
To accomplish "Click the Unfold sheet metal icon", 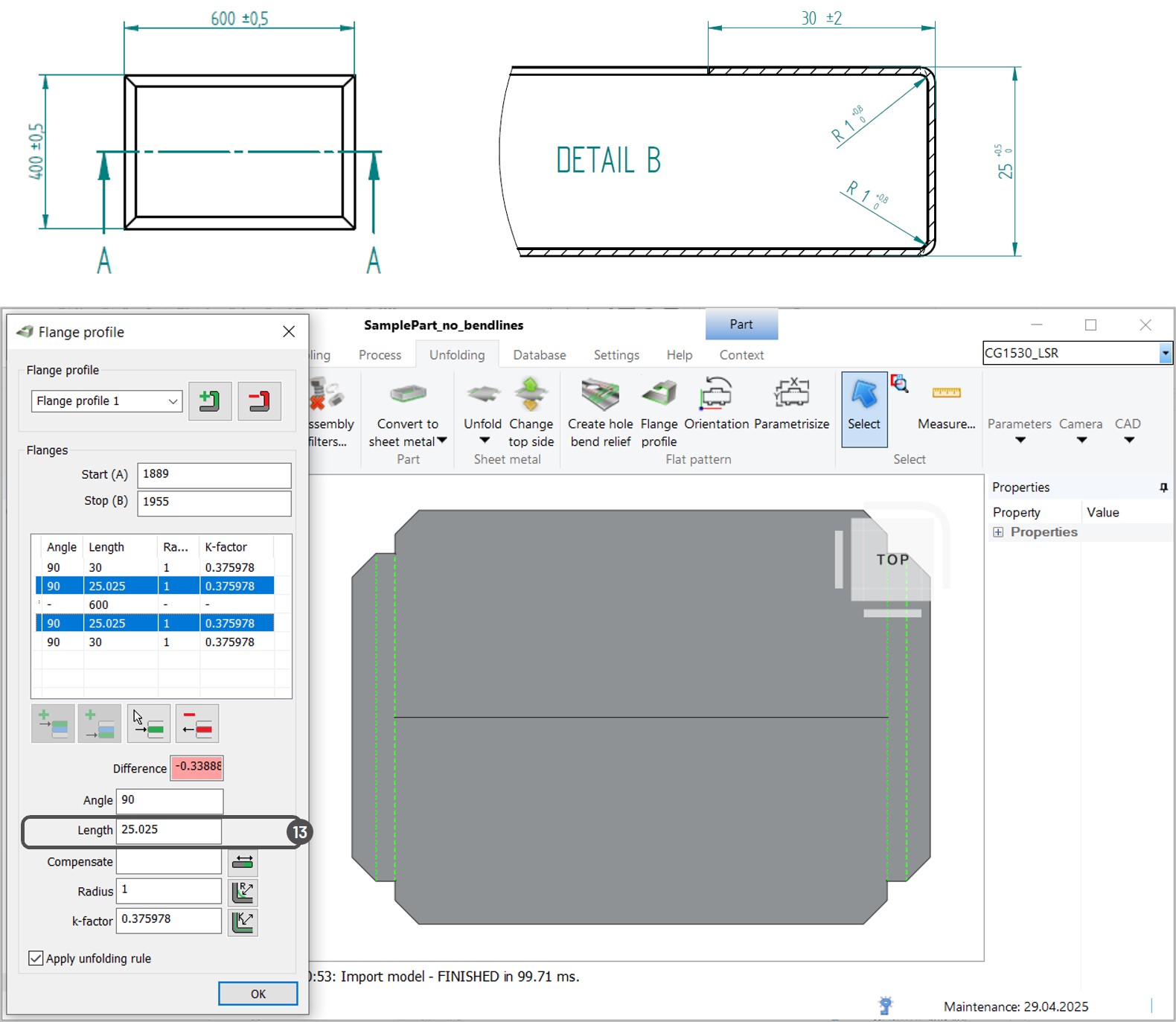I will coord(482,395).
